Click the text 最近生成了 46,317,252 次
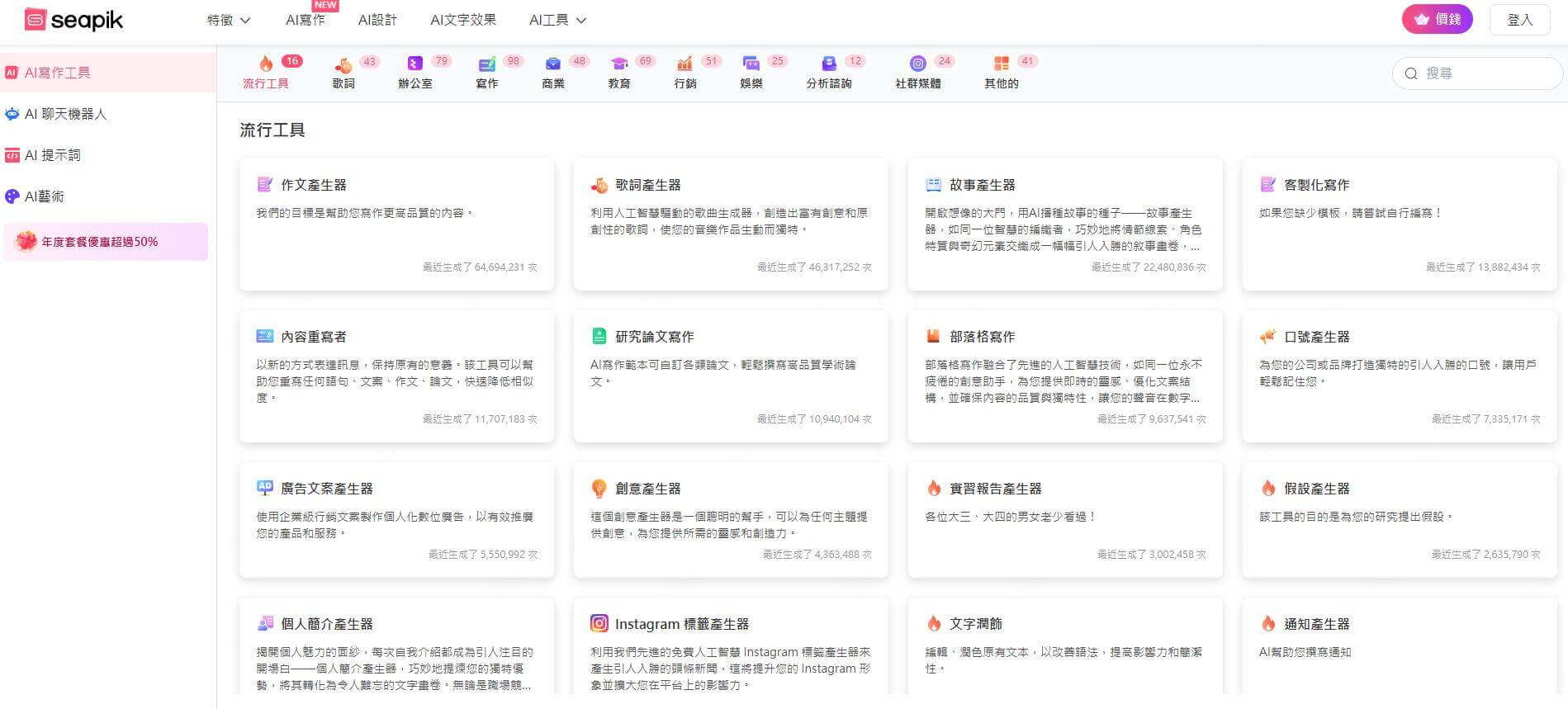The width and height of the screenshot is (1568, 709). point(814,267)
